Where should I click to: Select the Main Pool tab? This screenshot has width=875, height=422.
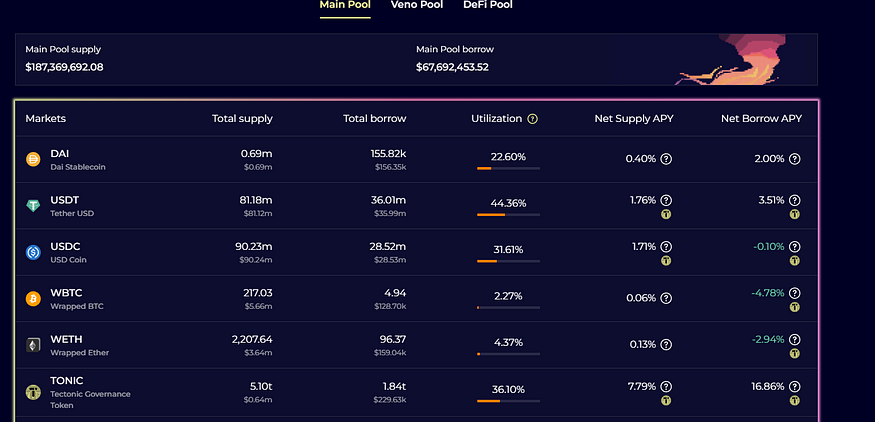click(345, 5)
